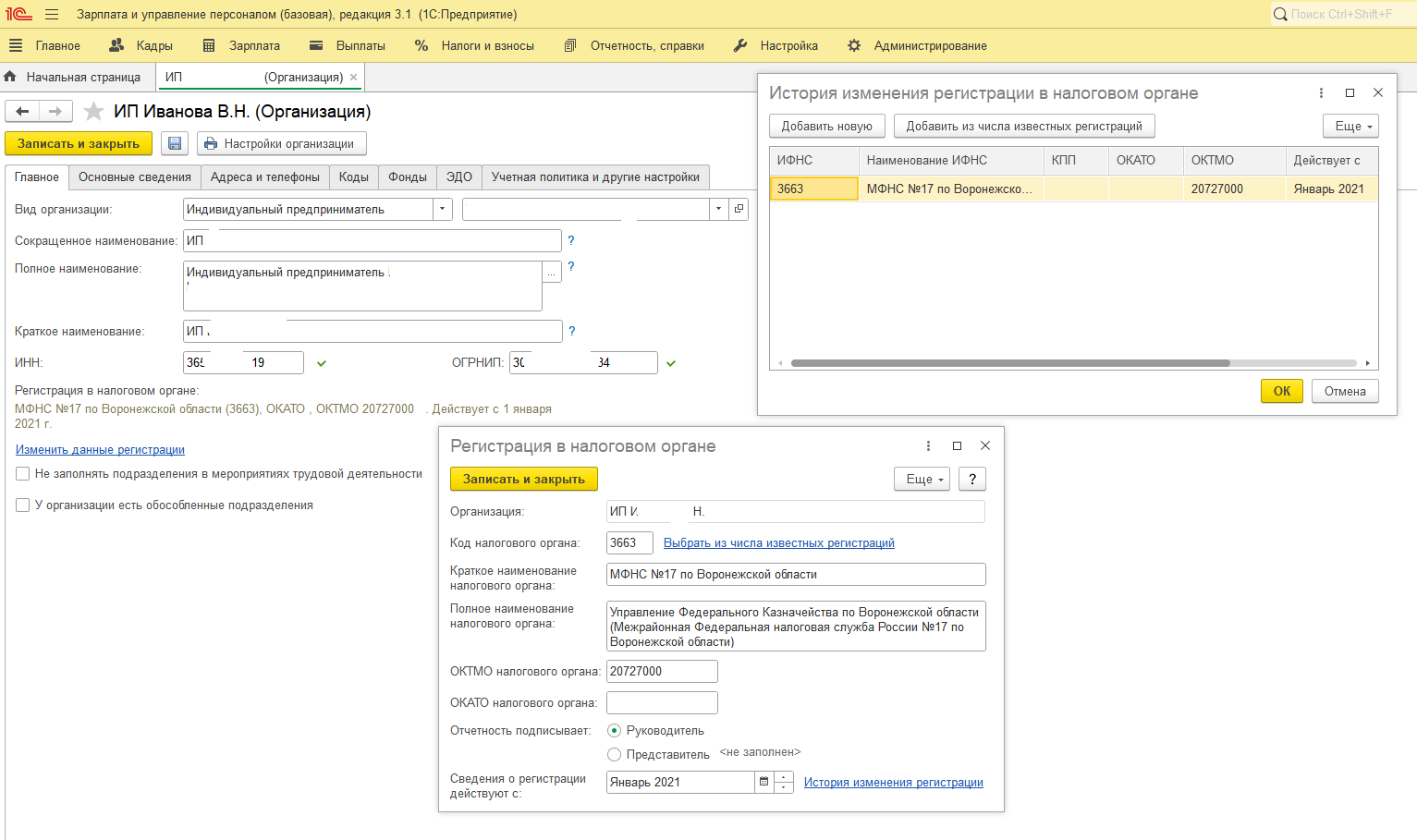Open the main hamburger menu in title bar

click(52, 14)
